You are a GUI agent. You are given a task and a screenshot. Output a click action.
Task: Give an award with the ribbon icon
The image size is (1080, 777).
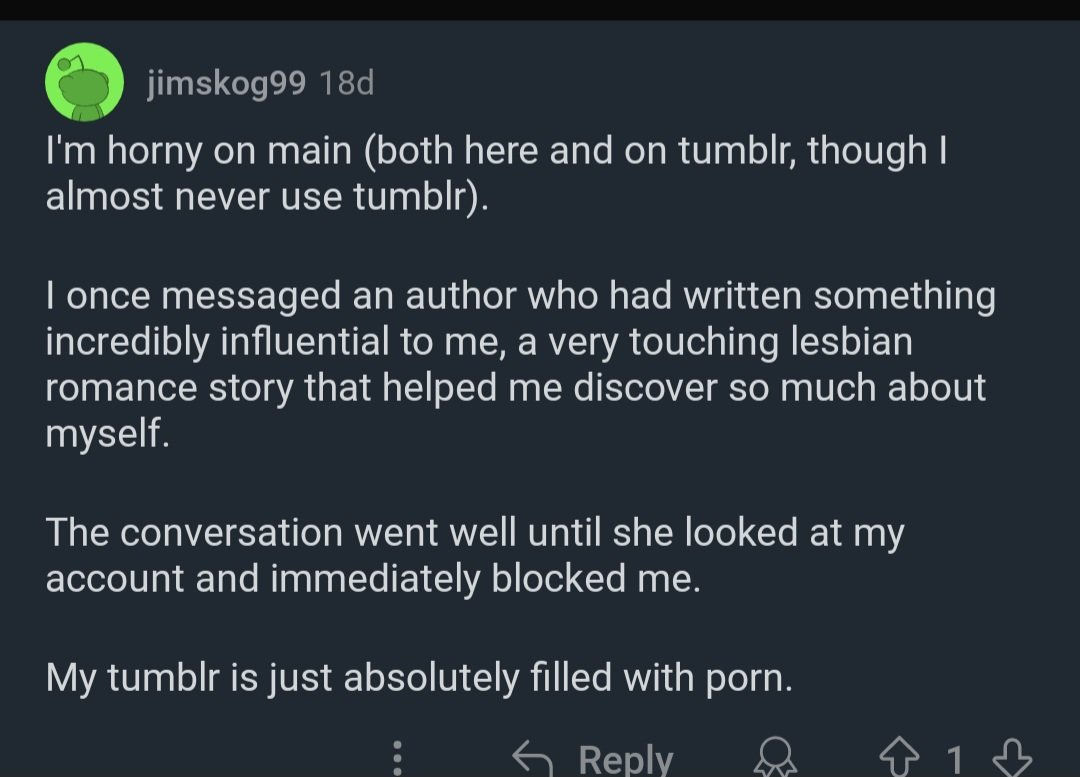777,759
